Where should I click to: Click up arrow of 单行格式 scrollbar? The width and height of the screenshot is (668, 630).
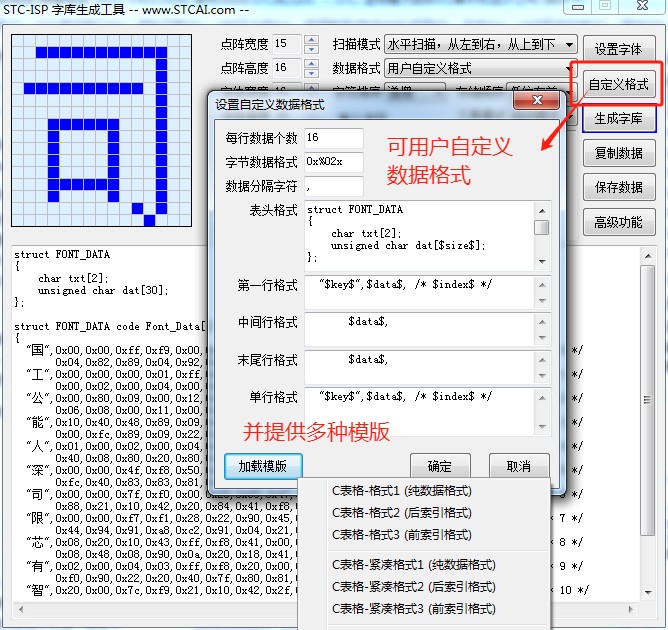tap(542, 398)
